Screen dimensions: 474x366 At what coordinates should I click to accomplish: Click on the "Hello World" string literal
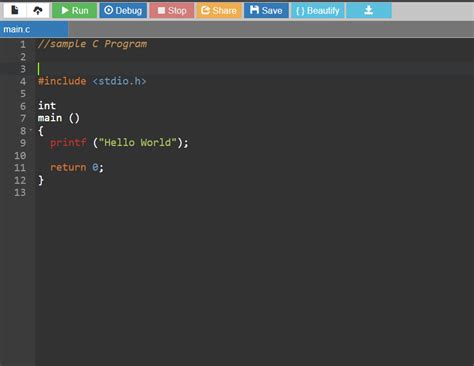click(137, 143)
